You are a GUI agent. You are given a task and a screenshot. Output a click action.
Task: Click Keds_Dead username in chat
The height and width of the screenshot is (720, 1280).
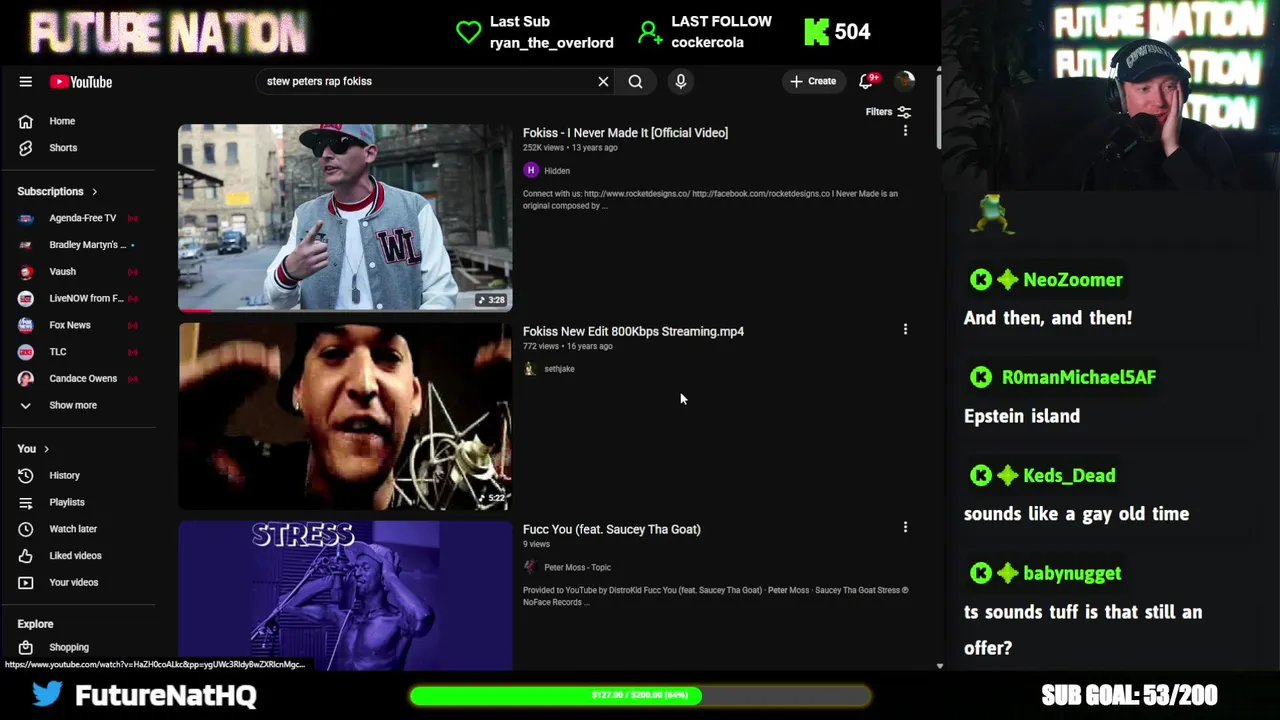(x=1069, y=476)
